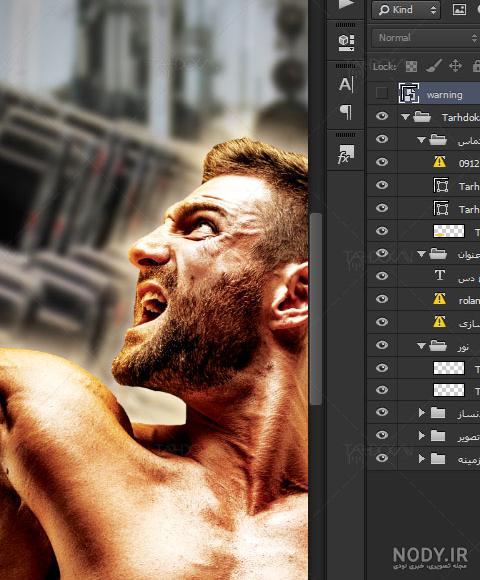The image size is (480, 580).
Task: Collapse the عنوان group
Action: (x=421, y=254)
